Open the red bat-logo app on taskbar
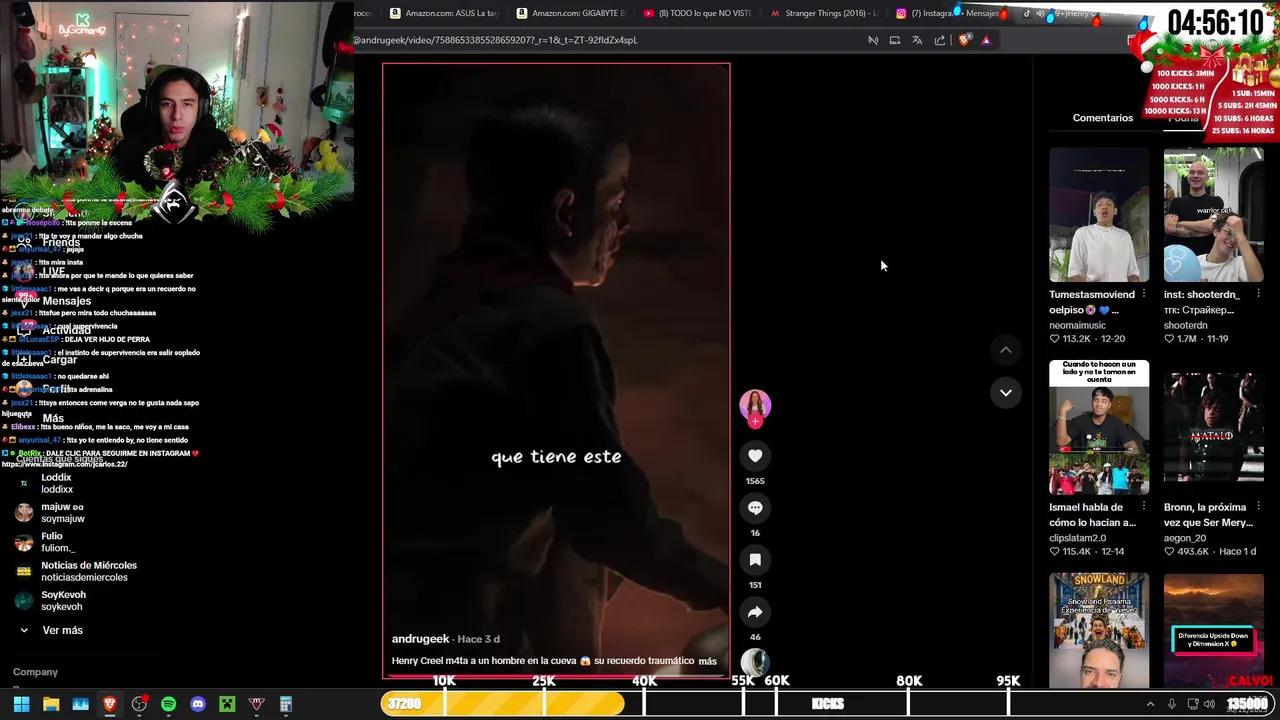The height and width of the screenshot is (720, 1280). click(257, 704)
